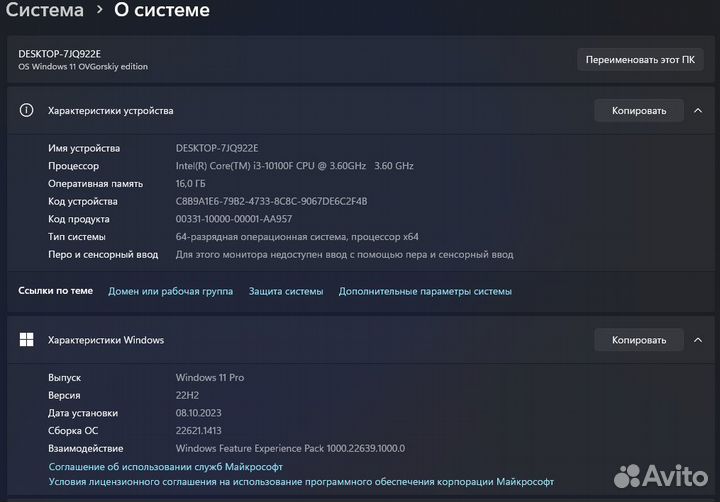
Task: Click the DESKTOP-7JQ922E name in the top card
Action: (x=60, y=54)
